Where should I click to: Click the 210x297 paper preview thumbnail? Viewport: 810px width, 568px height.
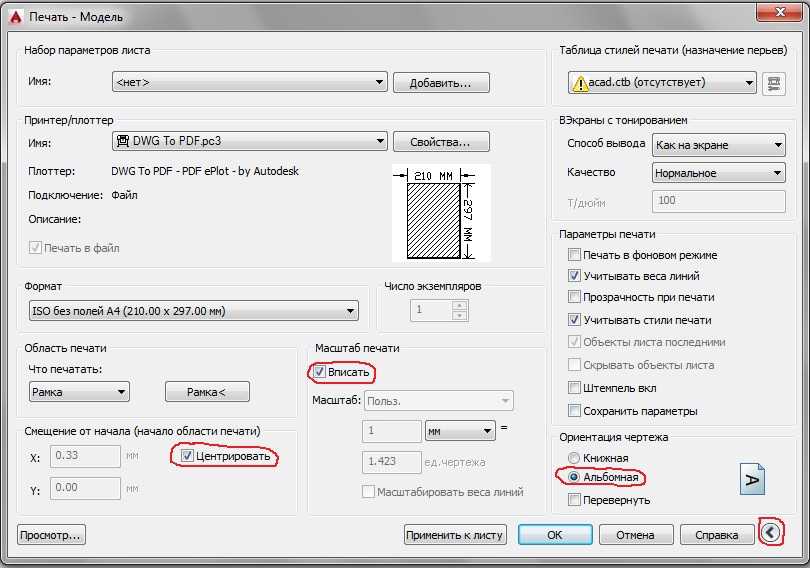click(440, 213)
